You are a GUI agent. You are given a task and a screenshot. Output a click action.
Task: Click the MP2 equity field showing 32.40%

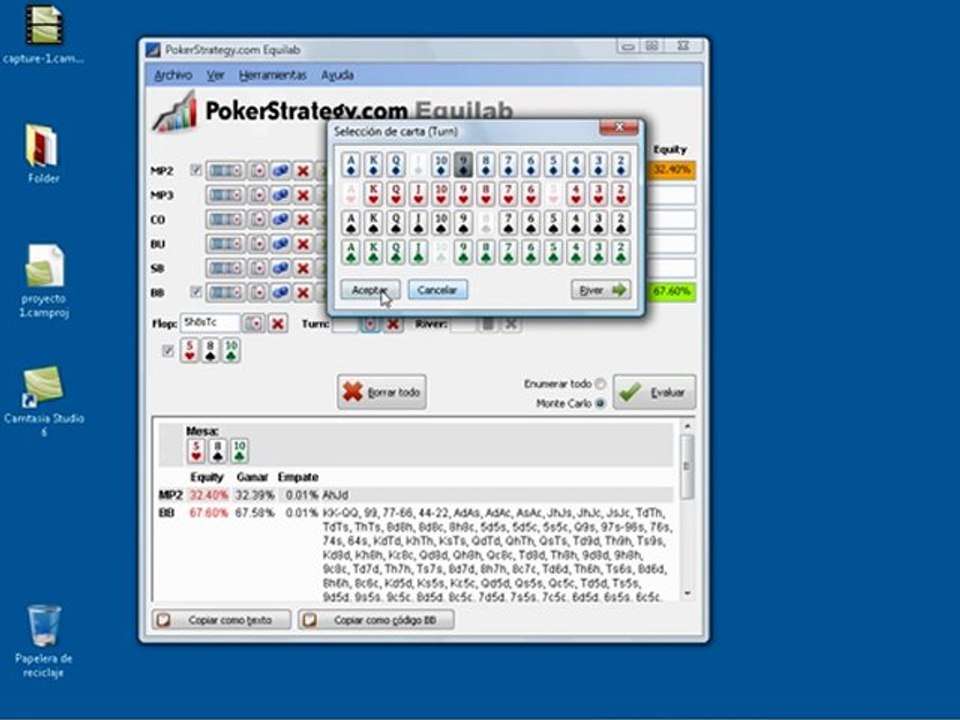[672, 170]
